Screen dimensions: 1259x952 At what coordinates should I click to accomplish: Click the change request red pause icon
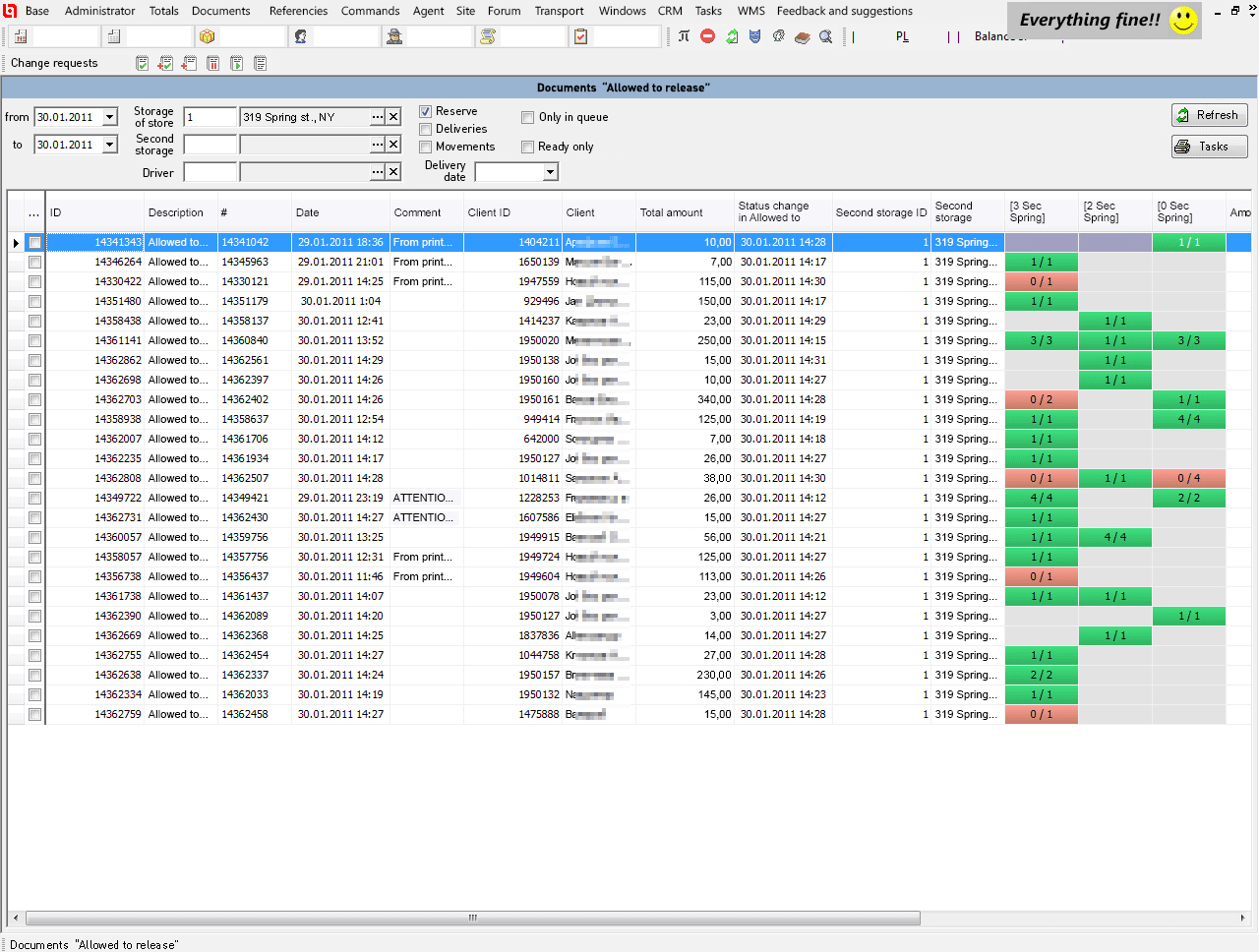click(213, 63)
